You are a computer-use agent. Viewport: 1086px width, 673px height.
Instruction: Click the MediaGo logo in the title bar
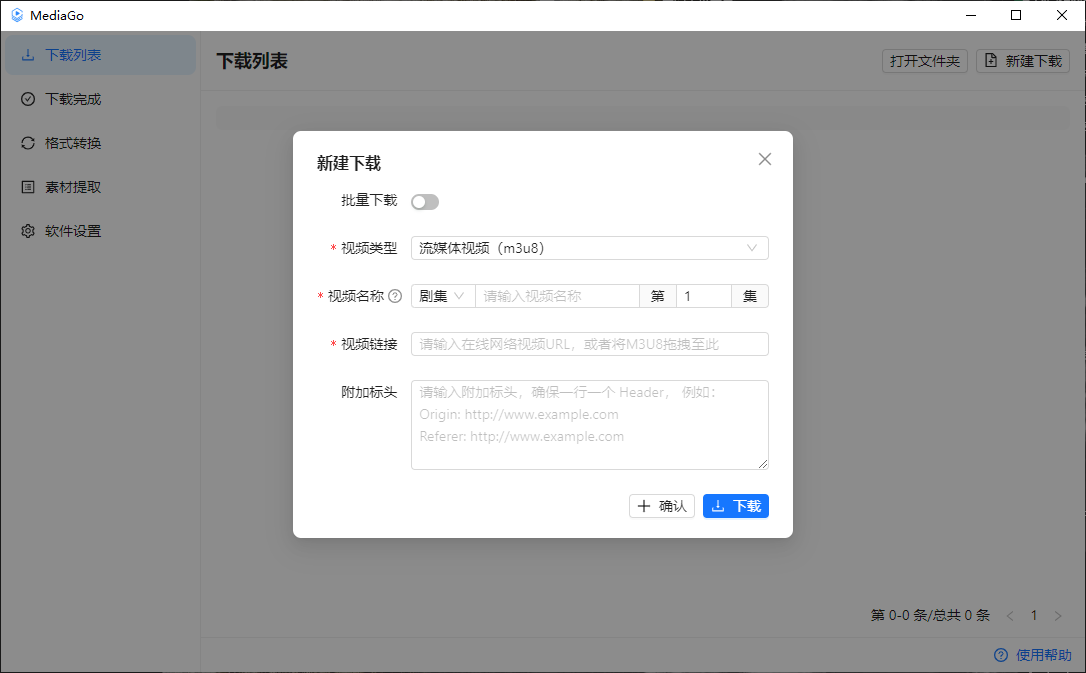point(16,15)
